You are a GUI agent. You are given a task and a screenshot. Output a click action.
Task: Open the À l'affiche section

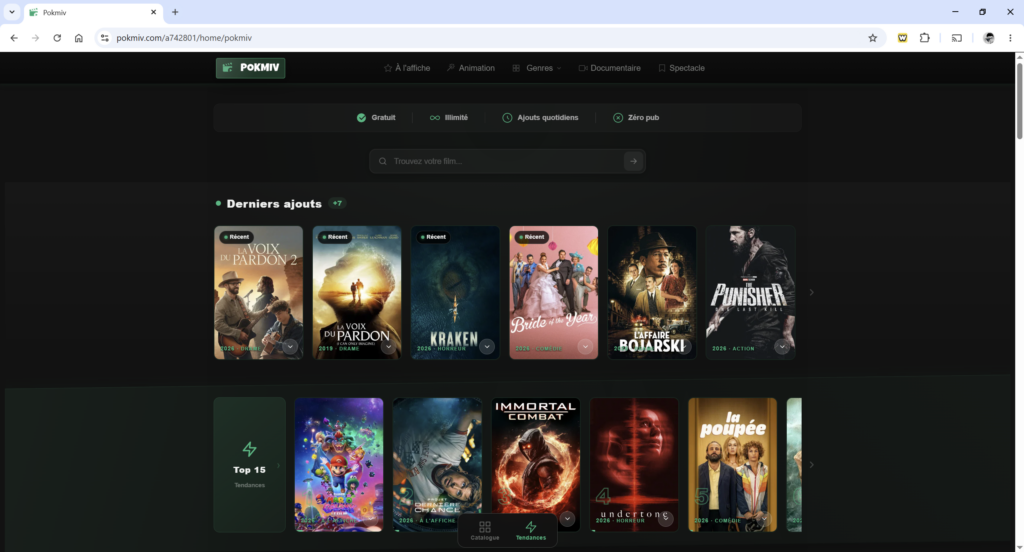[x=407, y=68]
